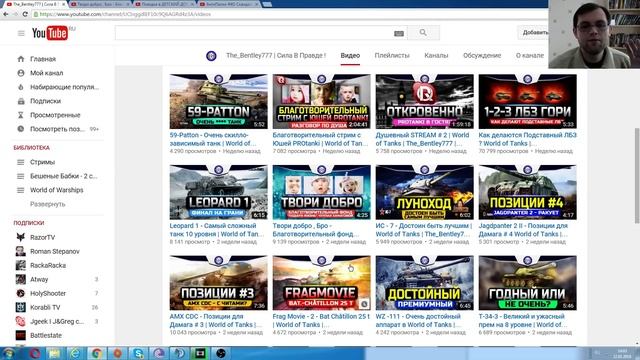
Task: Open the YouTube hamburger guide menu
Action: click(x=21, y=33)
